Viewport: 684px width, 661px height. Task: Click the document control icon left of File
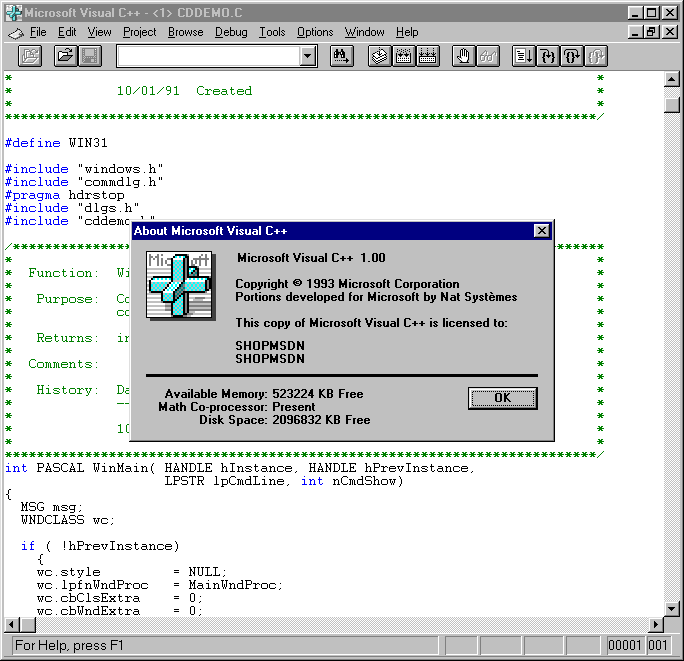pyautogui.click(x=16, y=33)
